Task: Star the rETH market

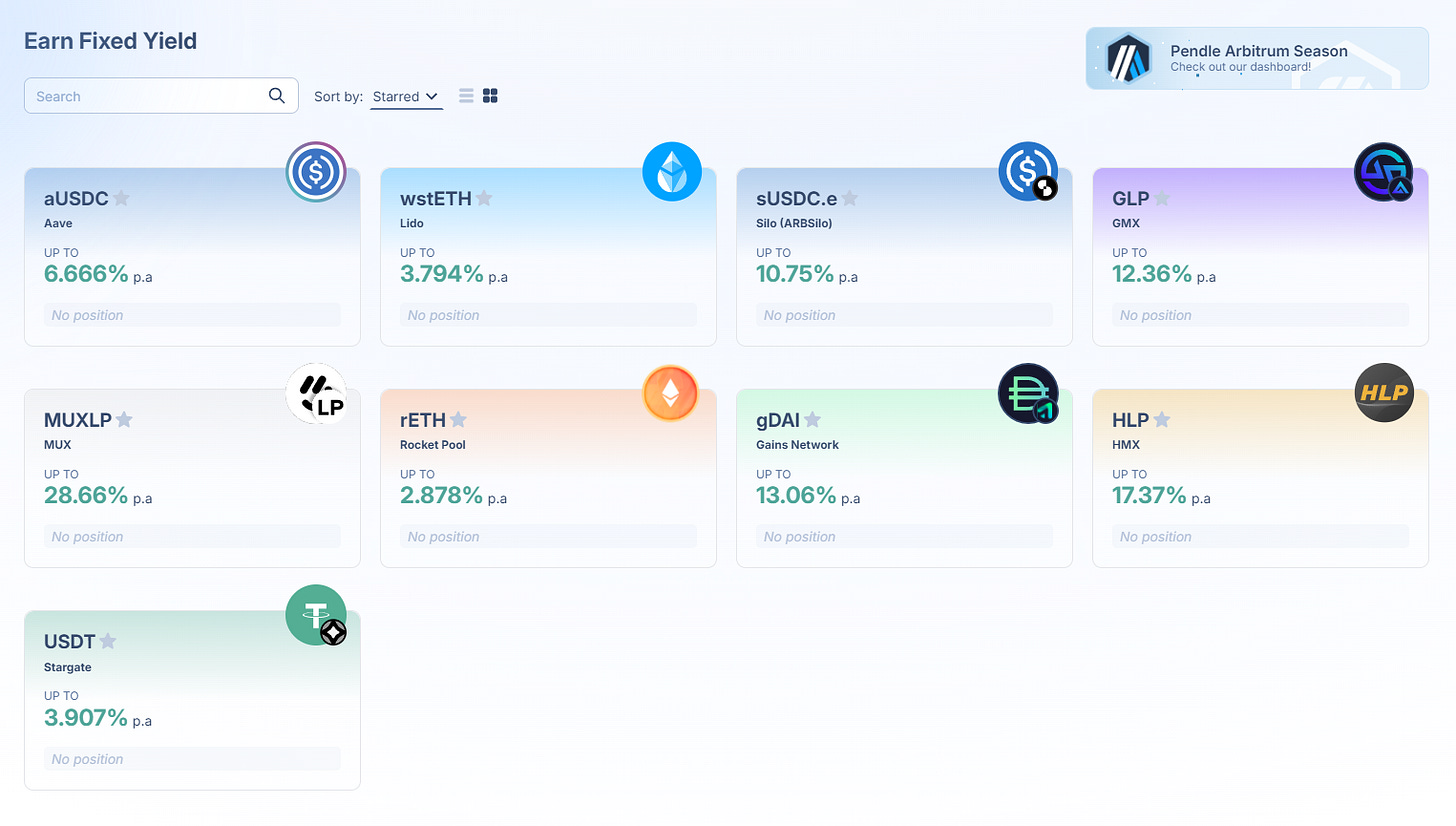Action: pos(458,419)
